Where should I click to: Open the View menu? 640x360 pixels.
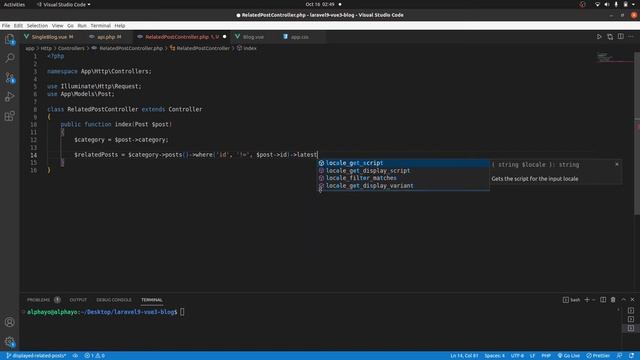pyautogui.click(x=58, y=25)
